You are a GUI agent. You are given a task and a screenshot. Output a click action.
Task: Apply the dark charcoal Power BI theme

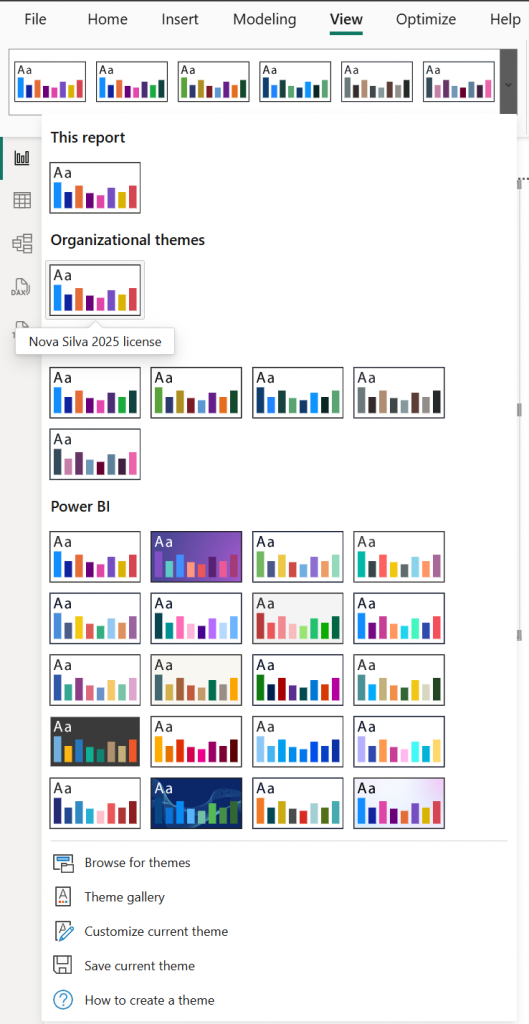(x=95, y=741)
